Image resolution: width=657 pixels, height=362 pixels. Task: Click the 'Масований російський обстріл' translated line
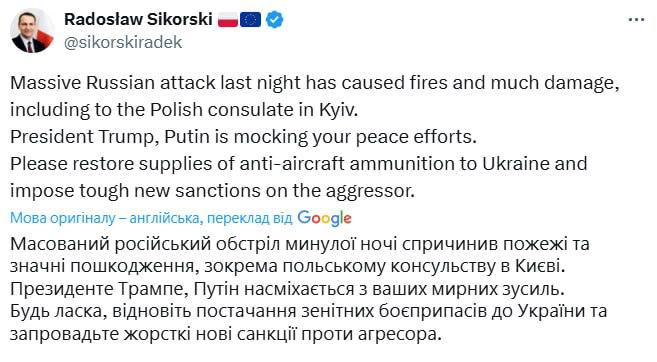pos(300,244)
